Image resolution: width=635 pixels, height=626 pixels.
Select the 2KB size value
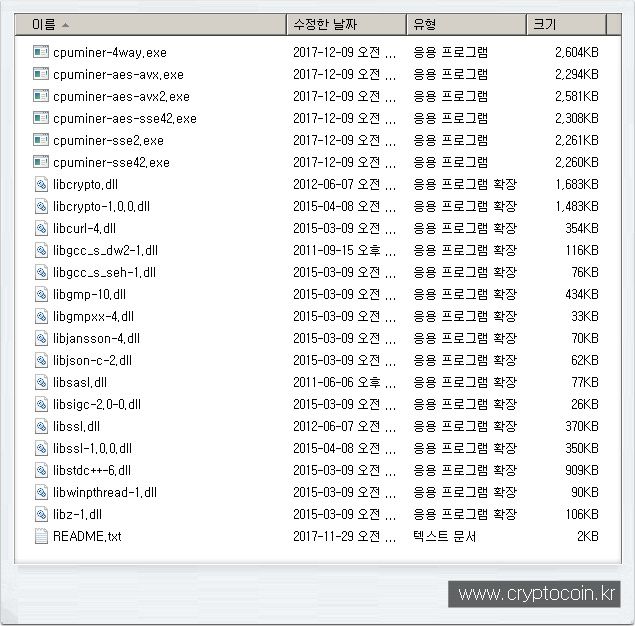(588, 537)
